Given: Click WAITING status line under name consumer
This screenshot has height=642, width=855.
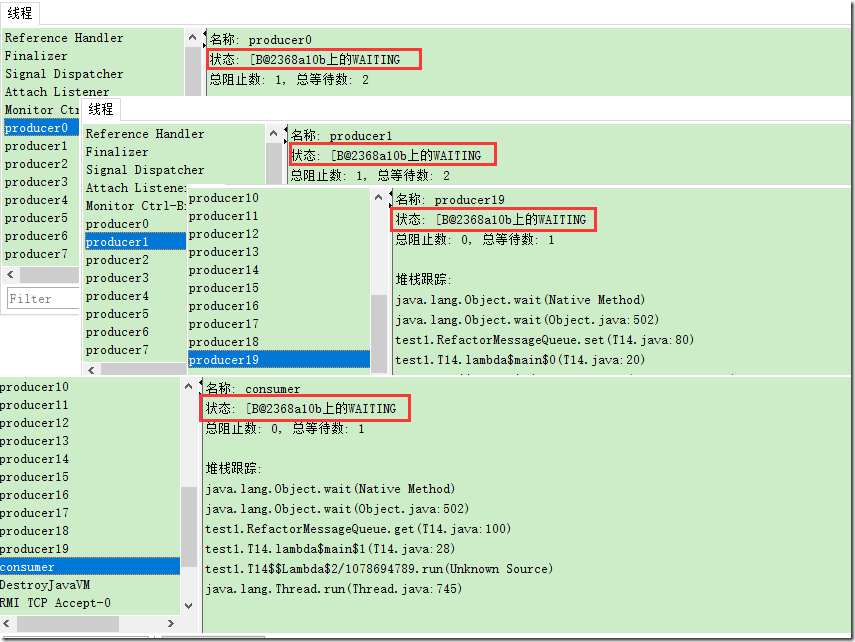Looking at the screenshot, I should point(301,409).
